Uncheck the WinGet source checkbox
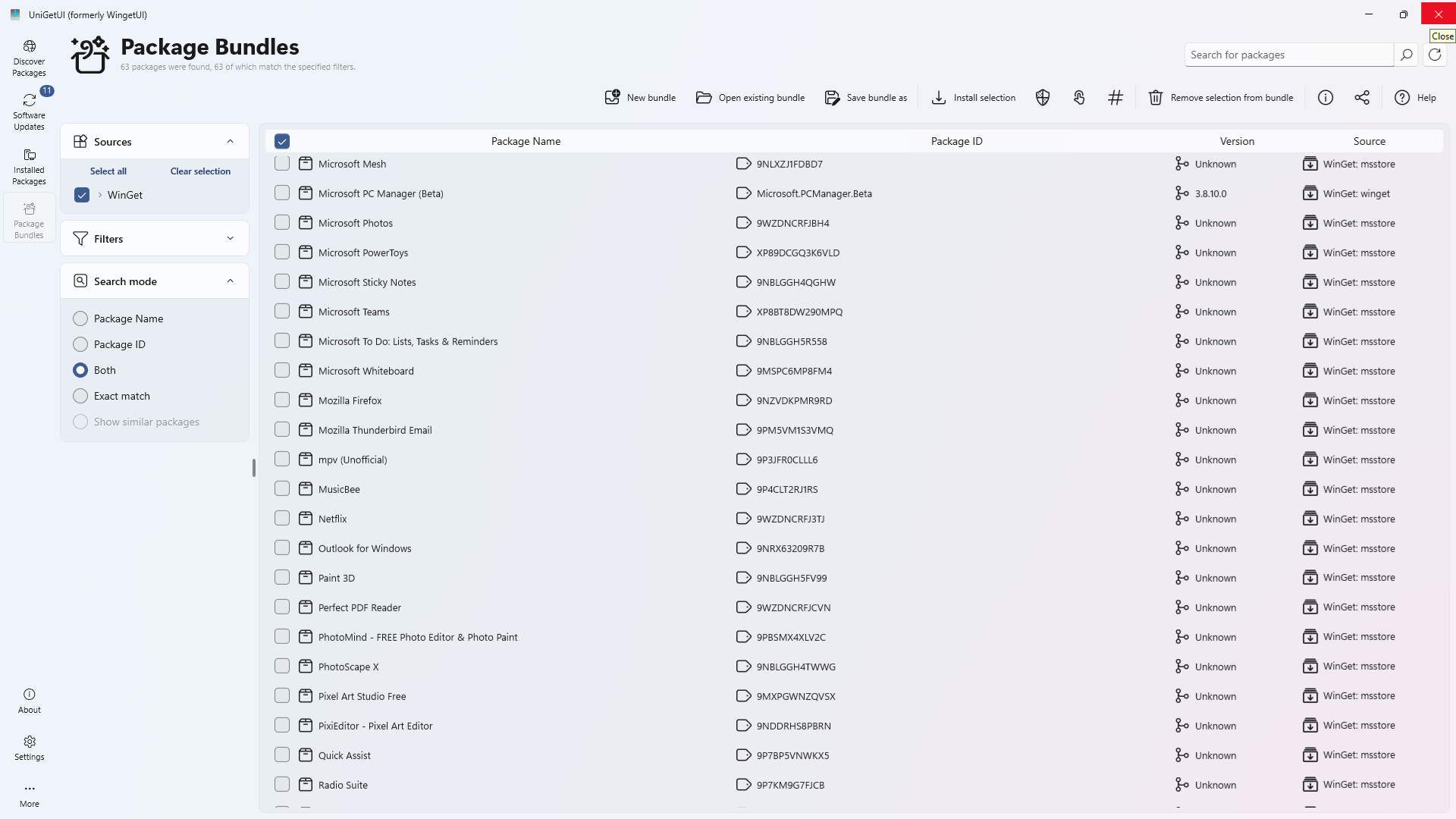1456x819 pixels. (82, 195)
